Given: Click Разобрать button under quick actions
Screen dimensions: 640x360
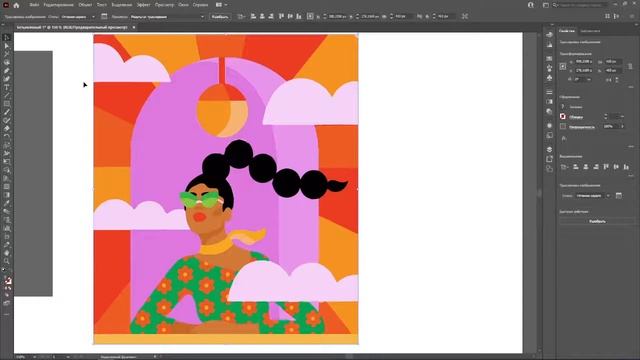Looking at the screenshot, I should pyautogui.click(x=597, y=221).
